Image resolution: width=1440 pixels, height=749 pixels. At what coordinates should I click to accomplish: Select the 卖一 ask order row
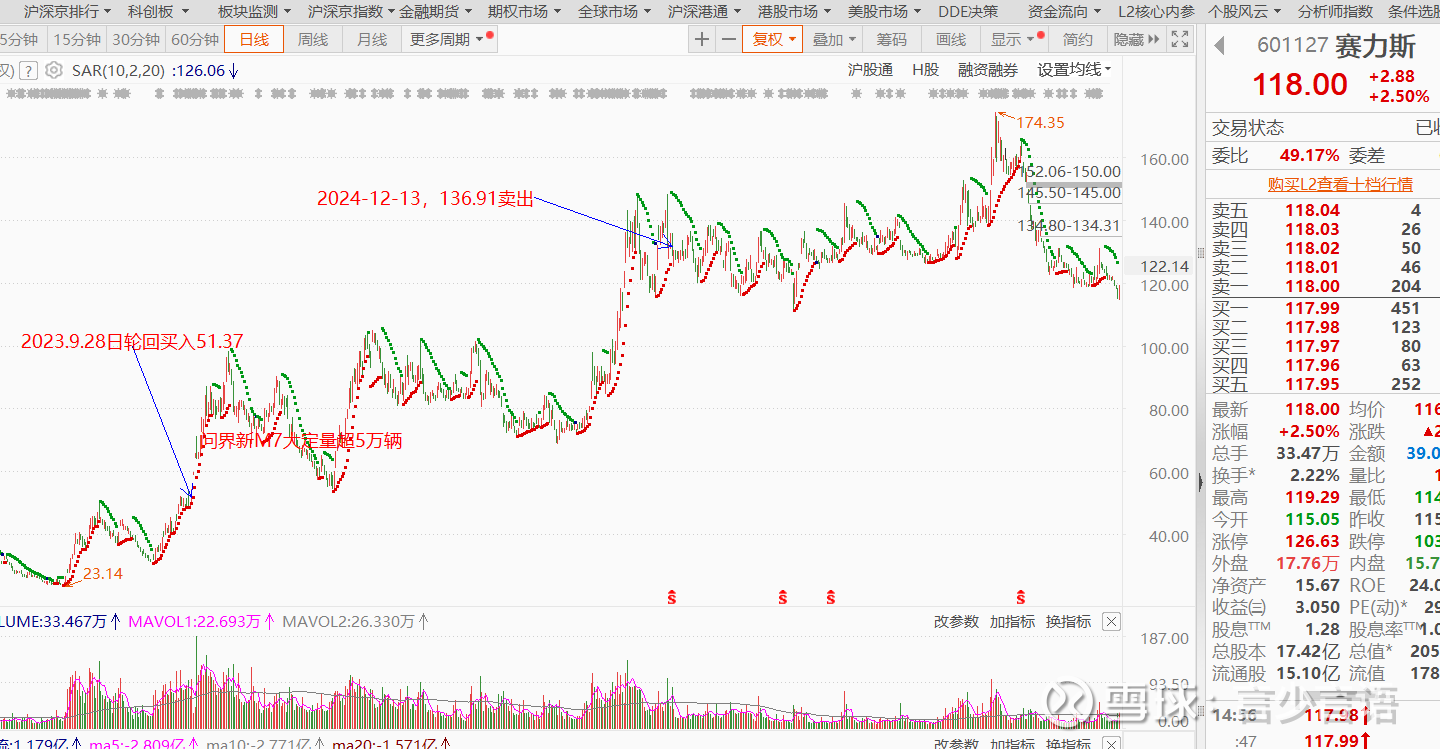(1322, 286)
